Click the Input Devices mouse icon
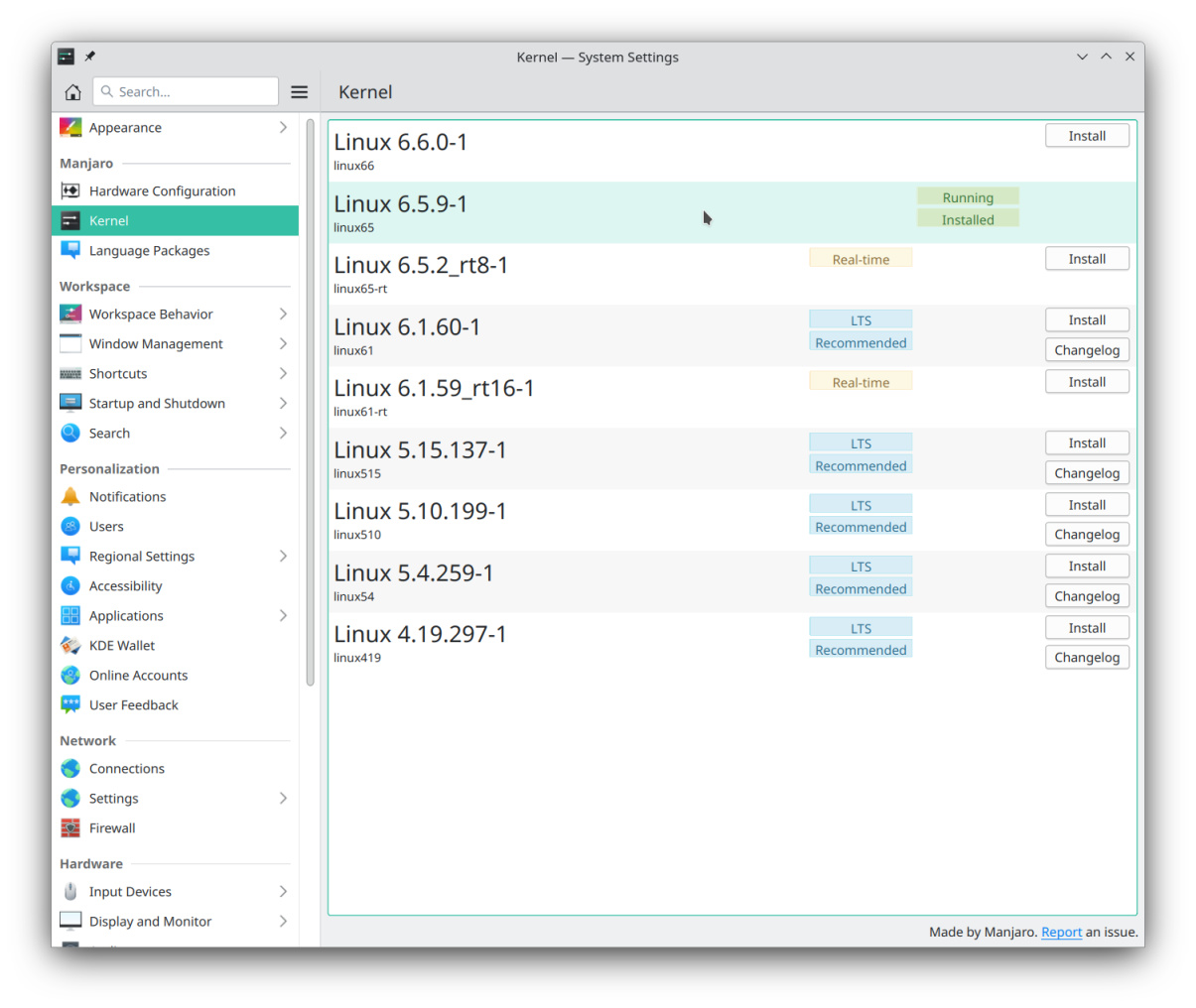The height and width of the screenshot is (1008, 1196). (70, 892)
